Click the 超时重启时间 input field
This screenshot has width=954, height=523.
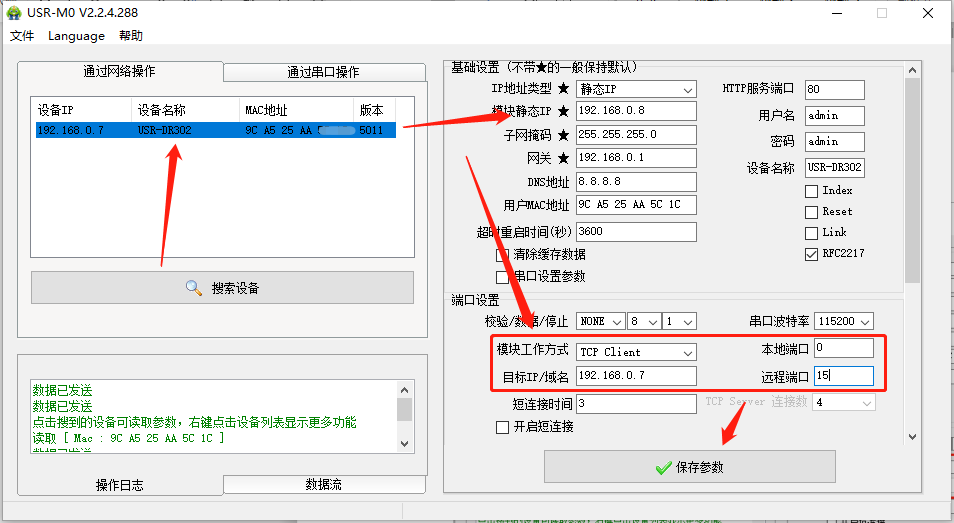point(636,232)
